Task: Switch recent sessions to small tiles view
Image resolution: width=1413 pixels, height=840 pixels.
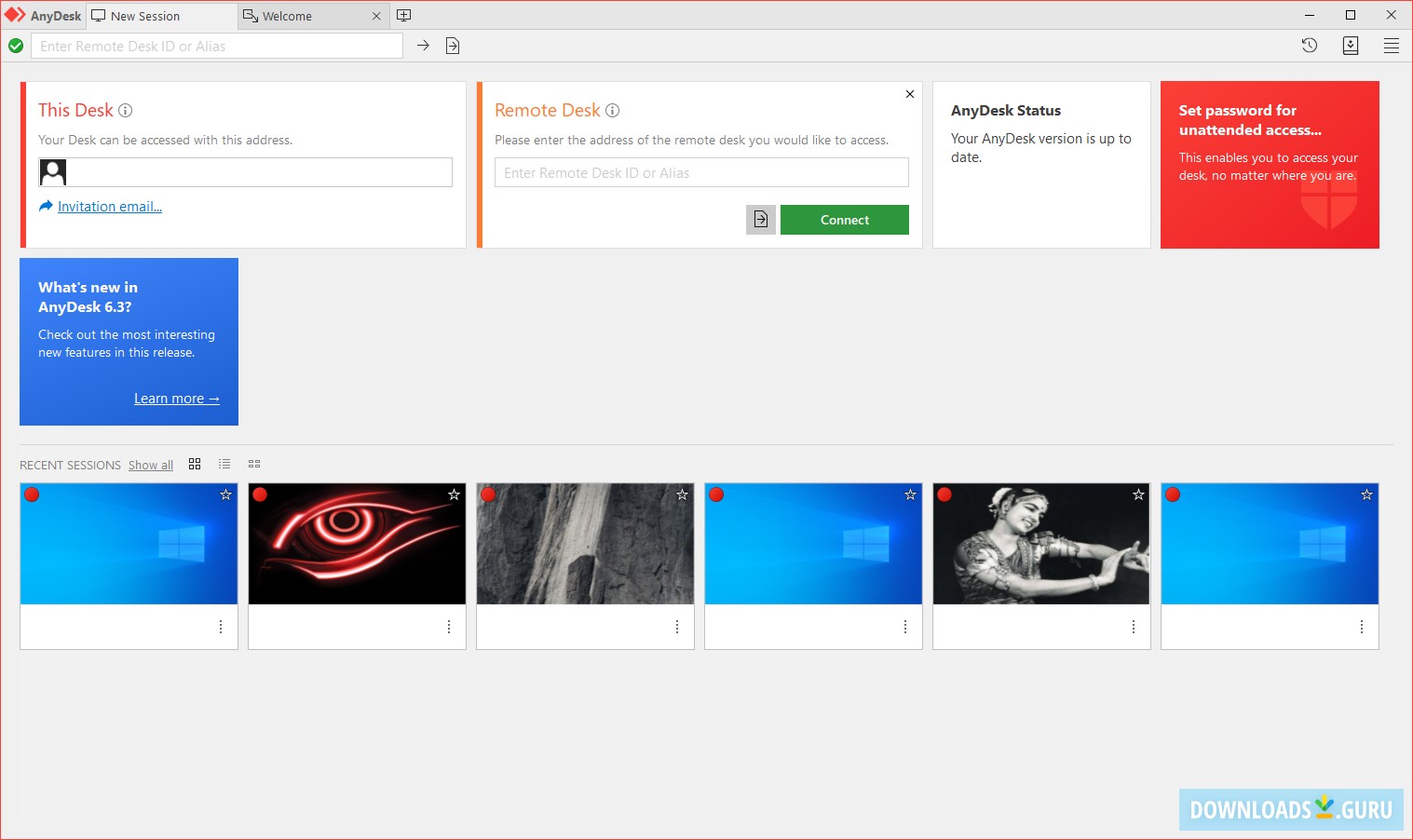Action: [x=254, y=464]
